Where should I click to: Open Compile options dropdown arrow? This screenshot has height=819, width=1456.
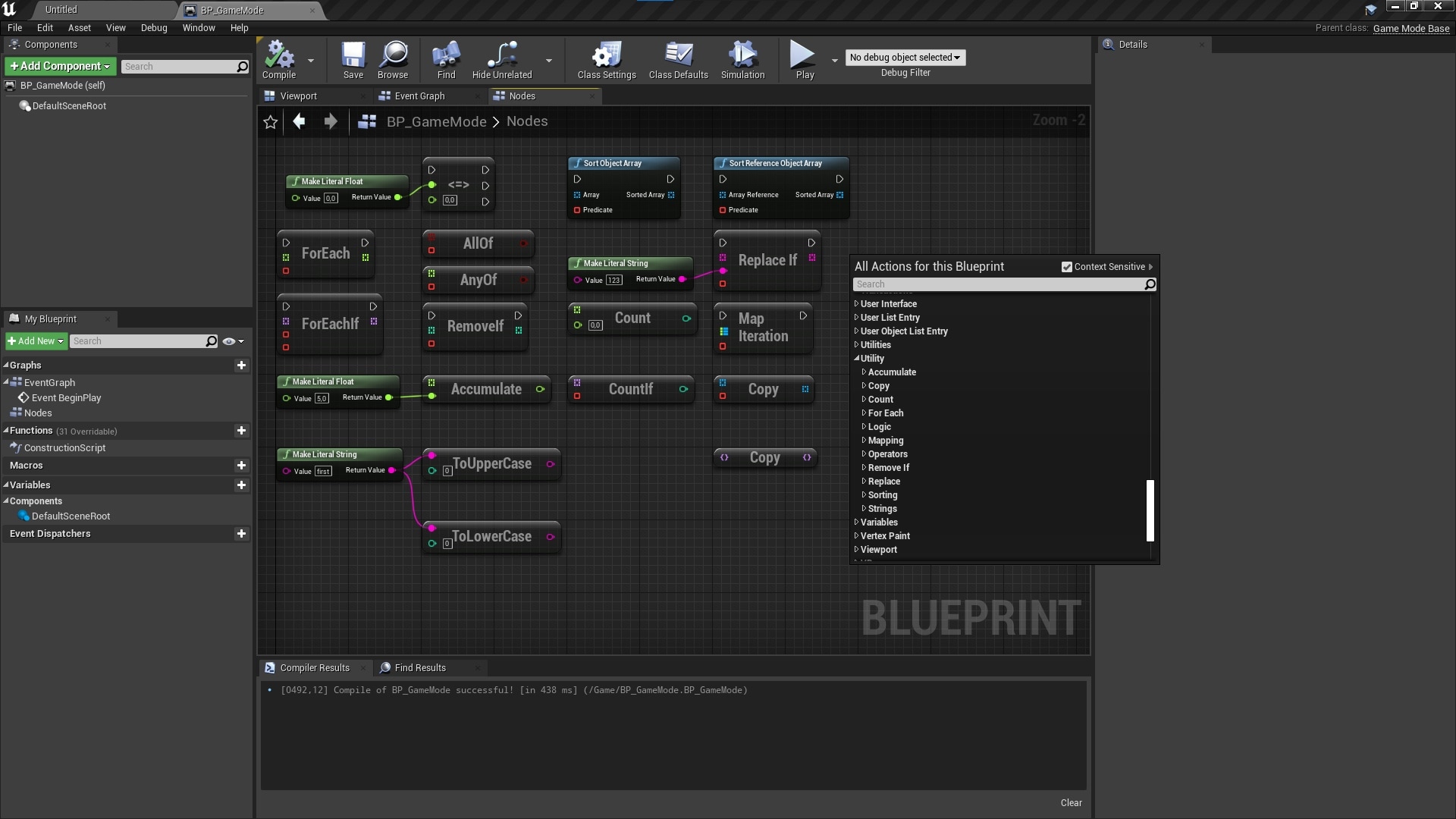click(x=311, y=61)
